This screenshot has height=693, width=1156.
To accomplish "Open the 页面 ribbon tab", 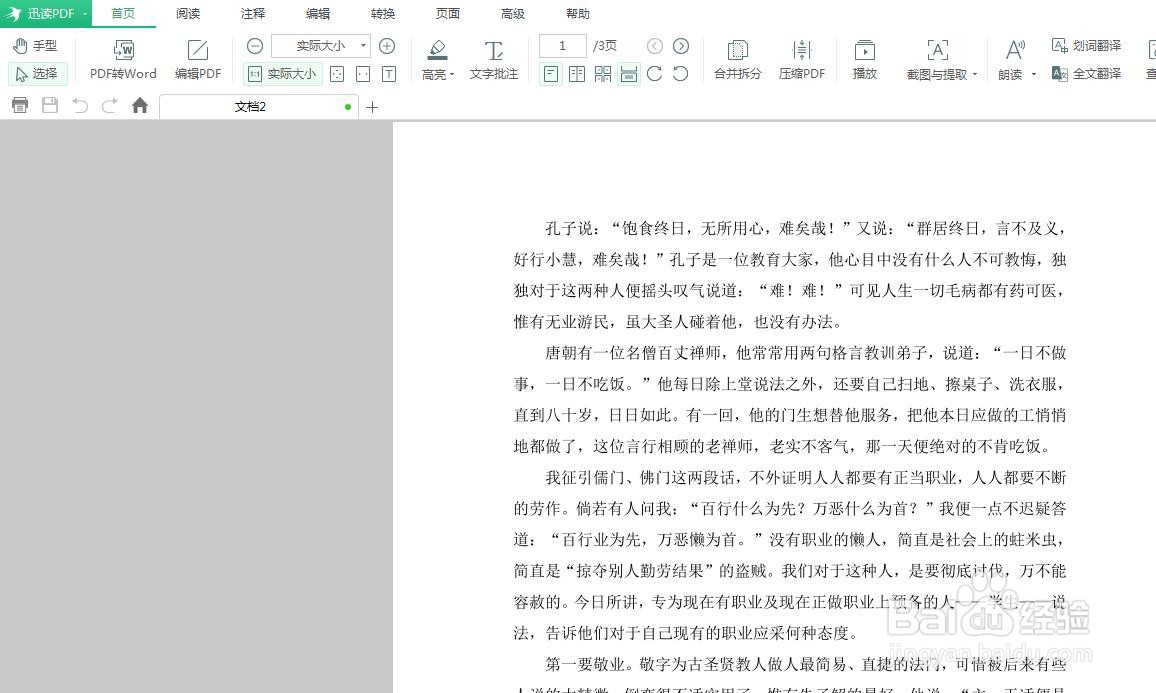I will coord(448,14).
